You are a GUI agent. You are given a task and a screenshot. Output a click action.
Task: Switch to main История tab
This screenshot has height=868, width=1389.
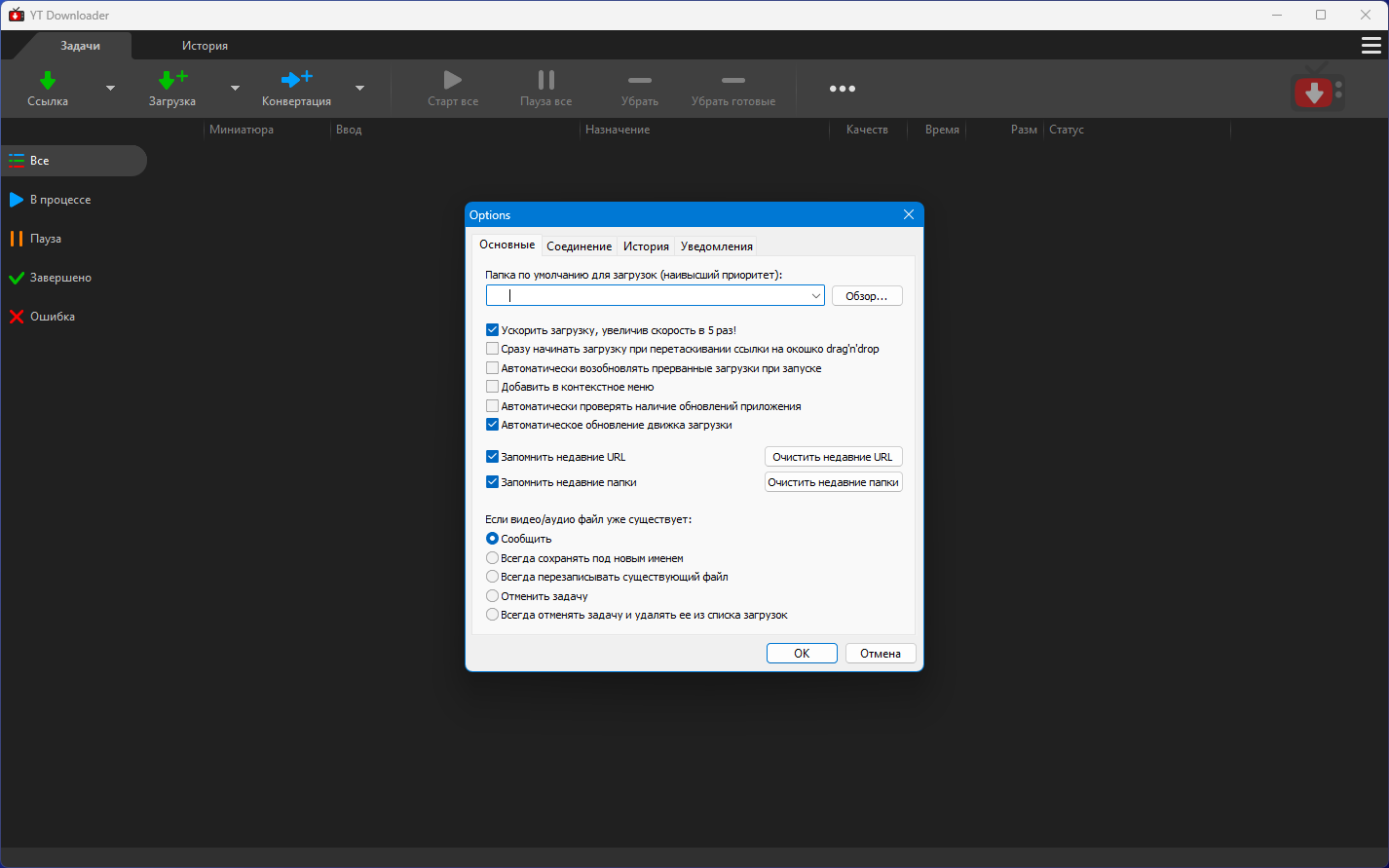[x=205, y=46]
